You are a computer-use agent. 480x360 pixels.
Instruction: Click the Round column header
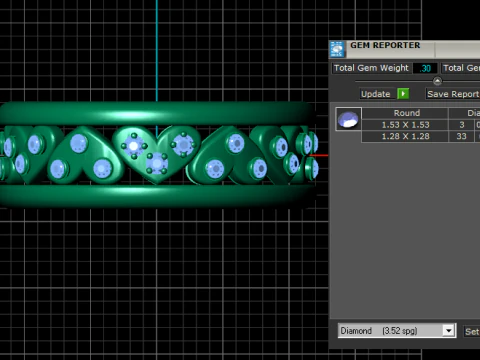tap(405, 113)
